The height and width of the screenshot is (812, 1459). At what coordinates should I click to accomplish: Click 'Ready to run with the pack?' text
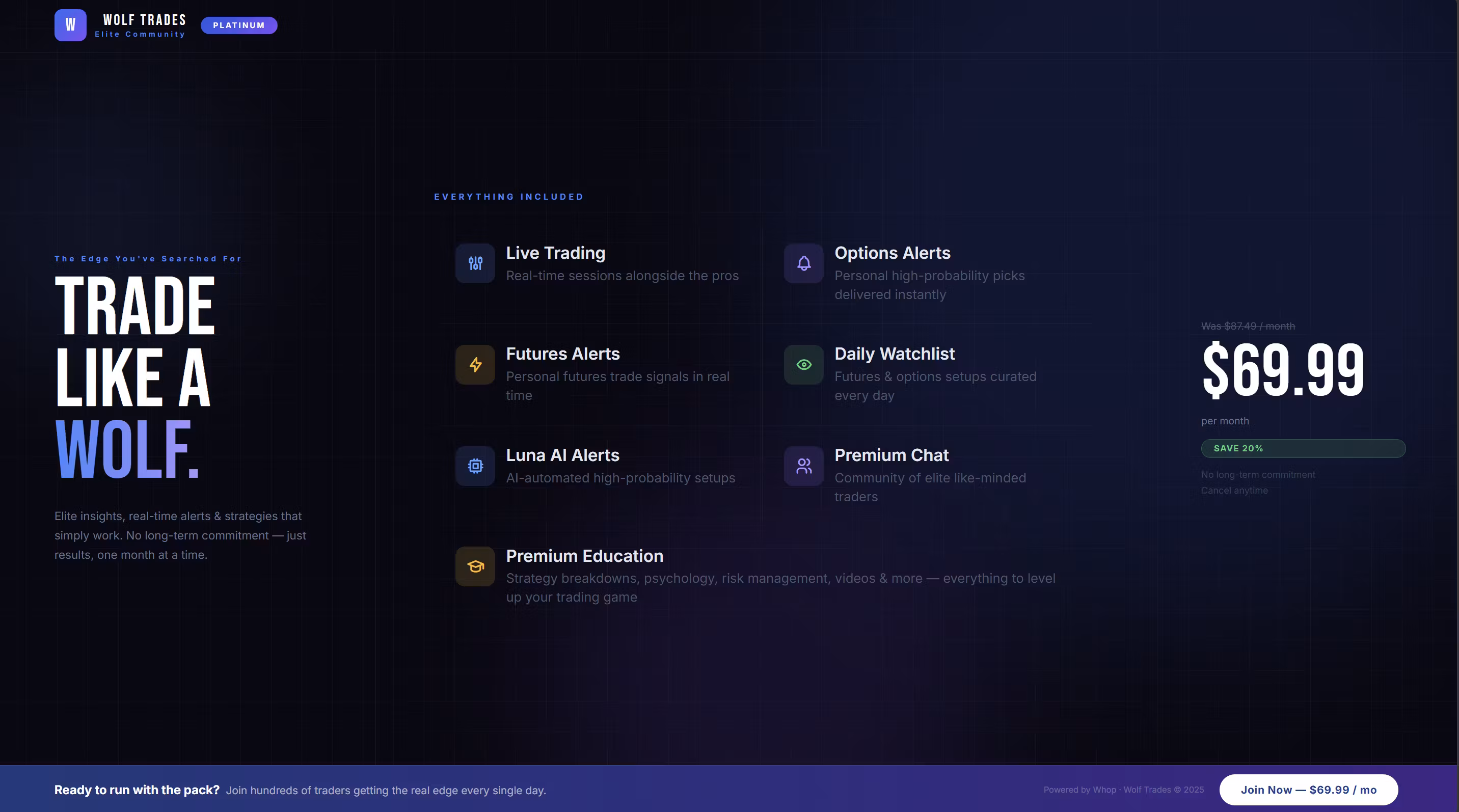(x=137, y=790)
